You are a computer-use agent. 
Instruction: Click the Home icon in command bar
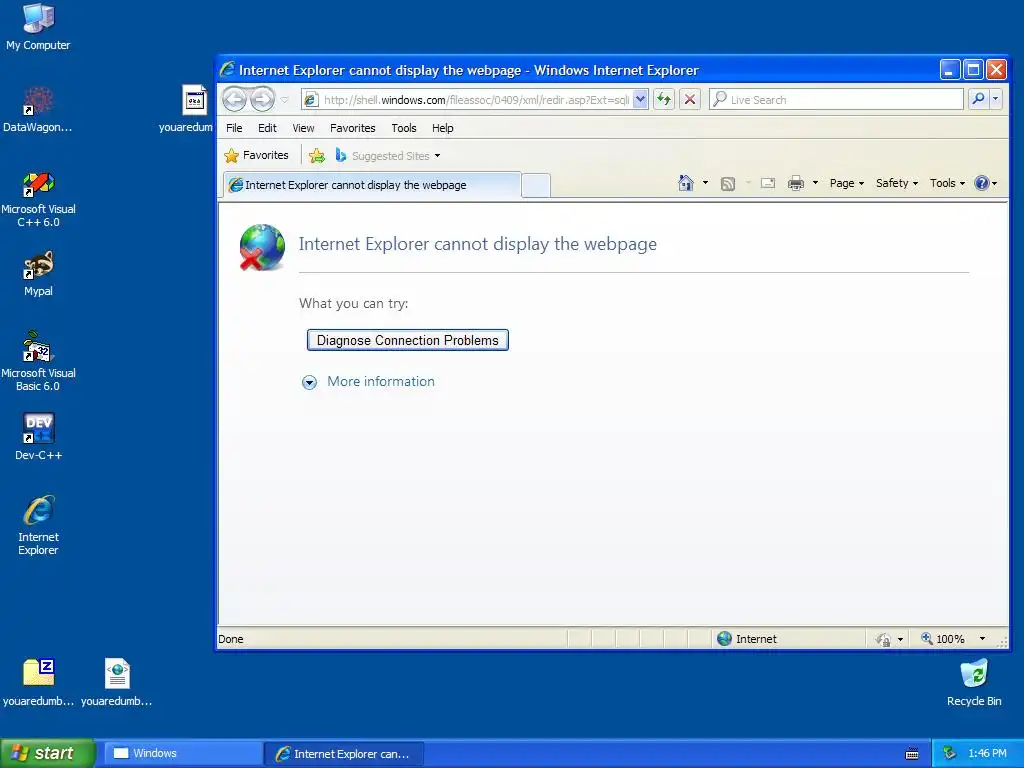[x=686, y=183]
